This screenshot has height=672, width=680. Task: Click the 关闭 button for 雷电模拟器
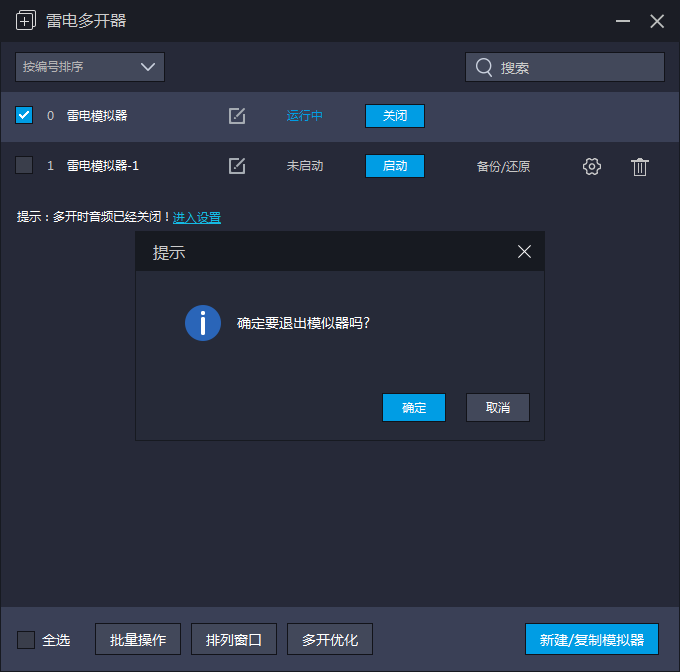click(395, 116)
